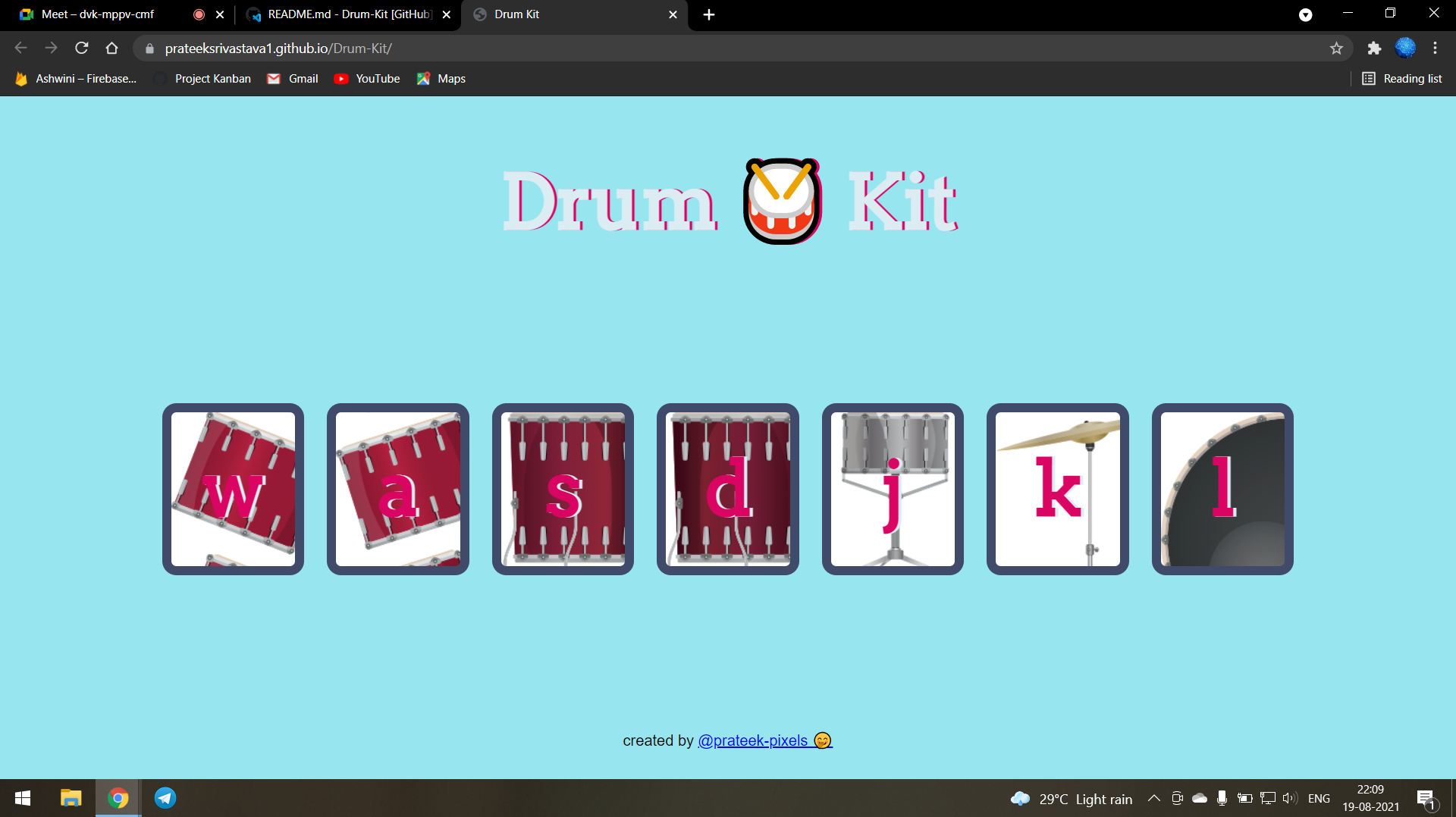The height and width of the screenshot is (817, 1456).
Task: Strike the 'd' drum button
Action: pos(728,489)
